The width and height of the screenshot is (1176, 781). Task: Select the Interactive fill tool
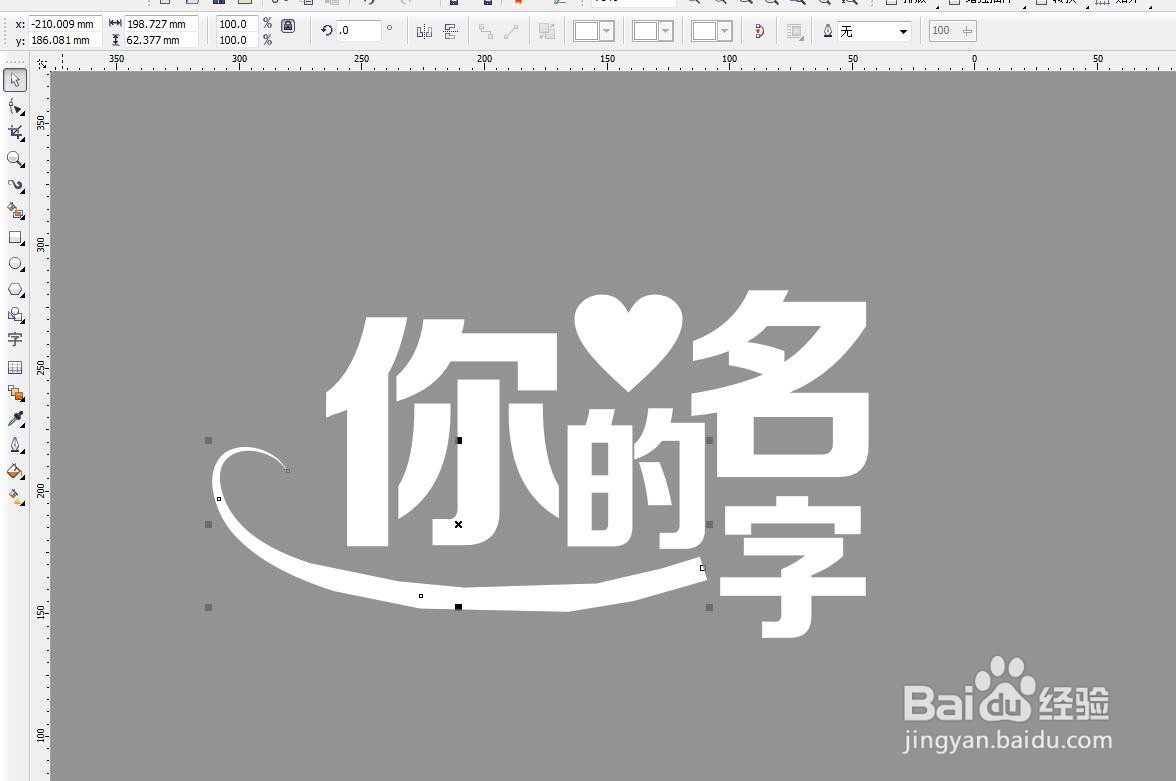pyautogui.click(x=15, y=497)
